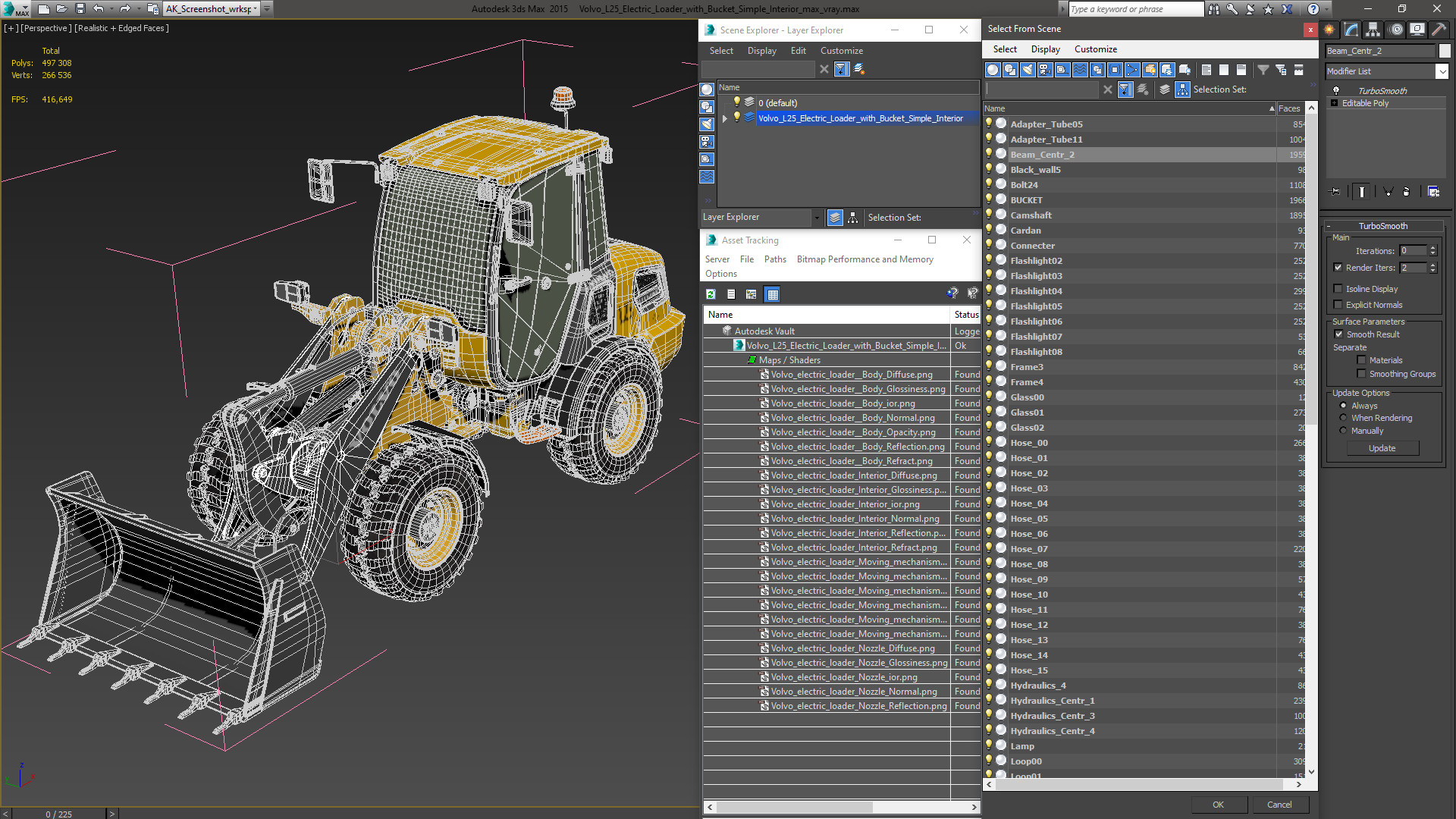
Task: Remove modifier from the stack
Action: 1407,192
